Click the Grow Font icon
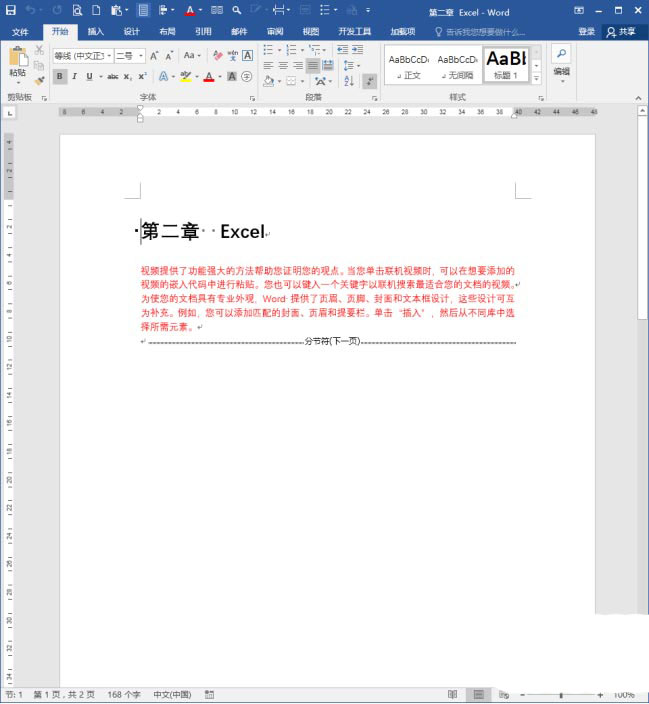The image size is (649, 704). (x=154, y=56)
